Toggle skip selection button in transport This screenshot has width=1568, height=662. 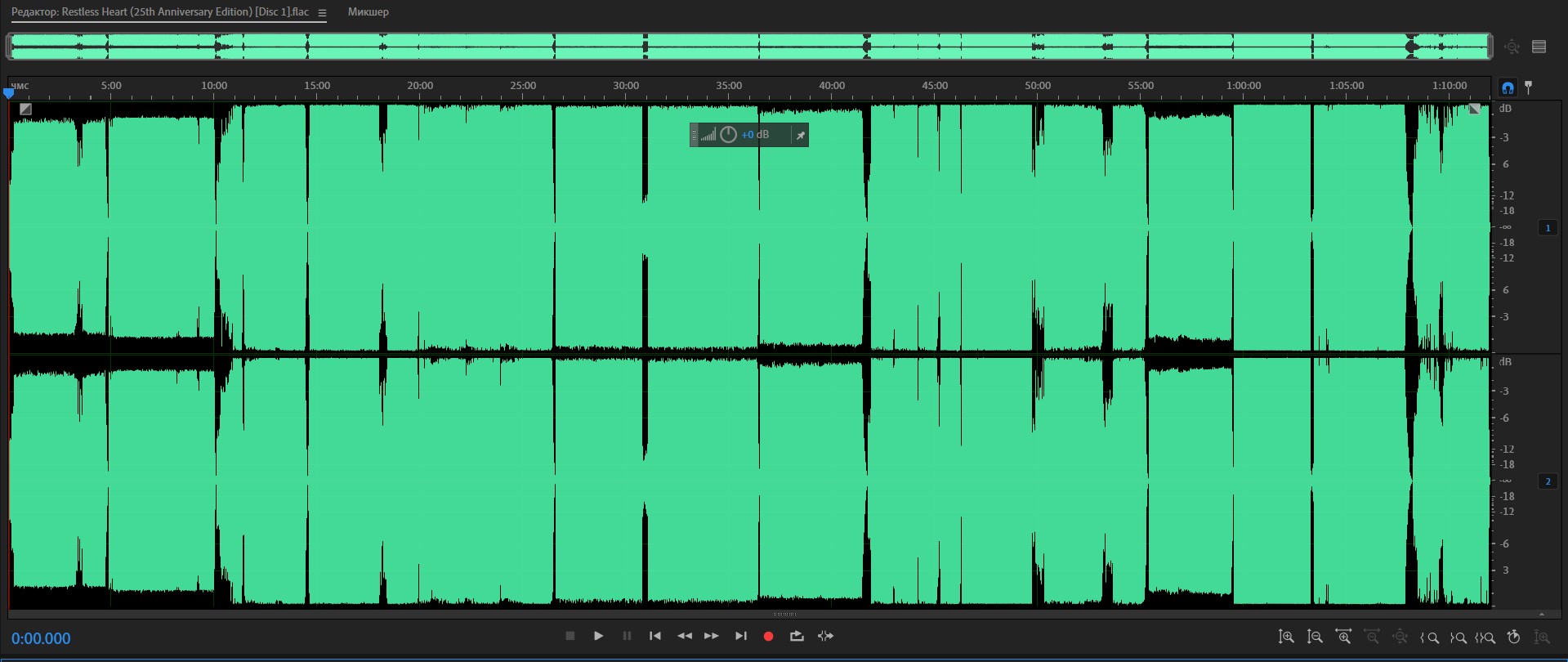click(825, 636)
